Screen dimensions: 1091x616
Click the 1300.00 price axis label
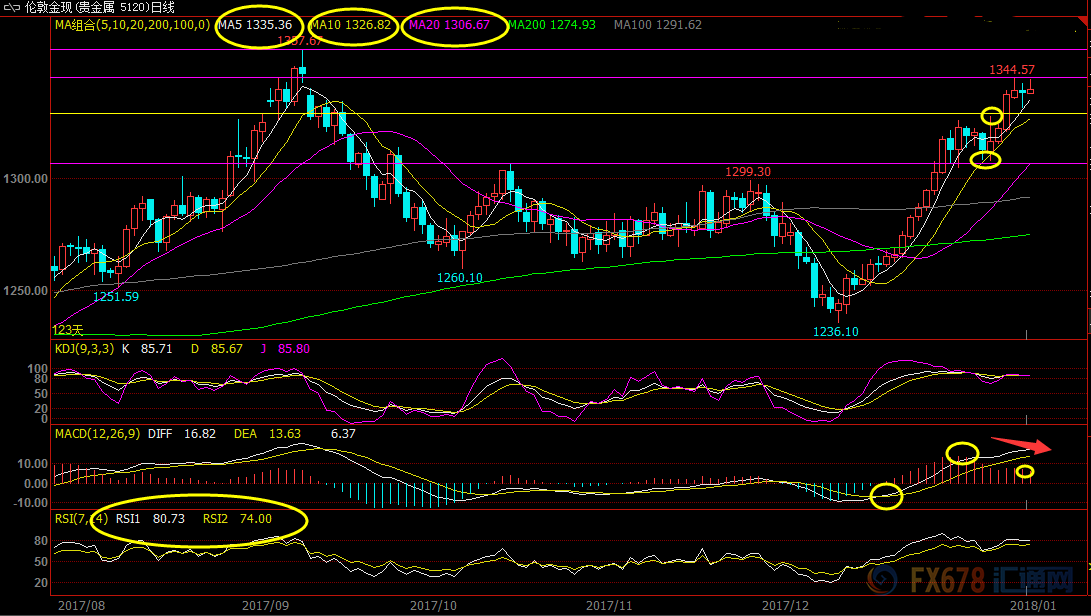(x=26, y=179)
